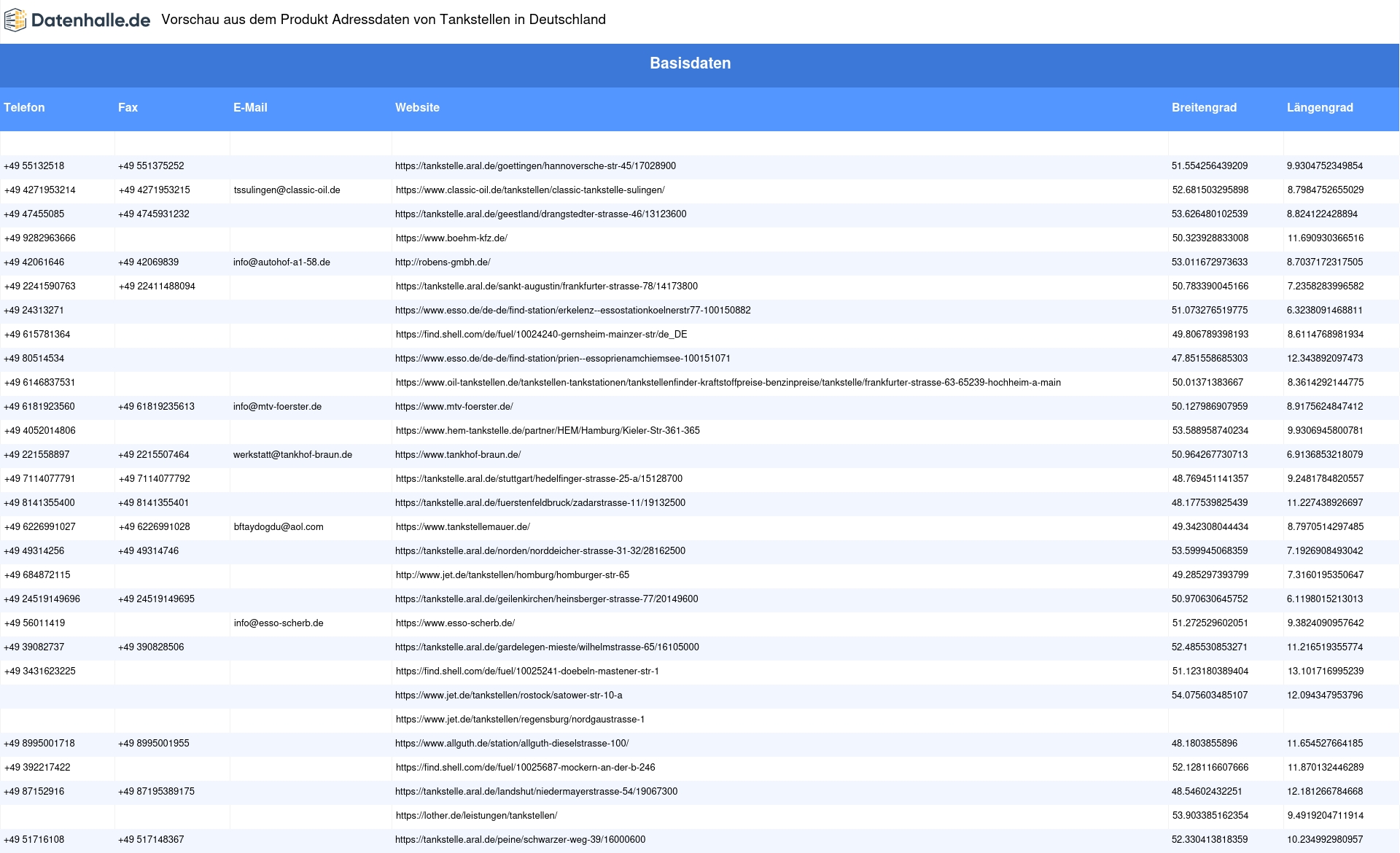Select the Fax column header
This screenshot has width=1400, height=853.
128,107
